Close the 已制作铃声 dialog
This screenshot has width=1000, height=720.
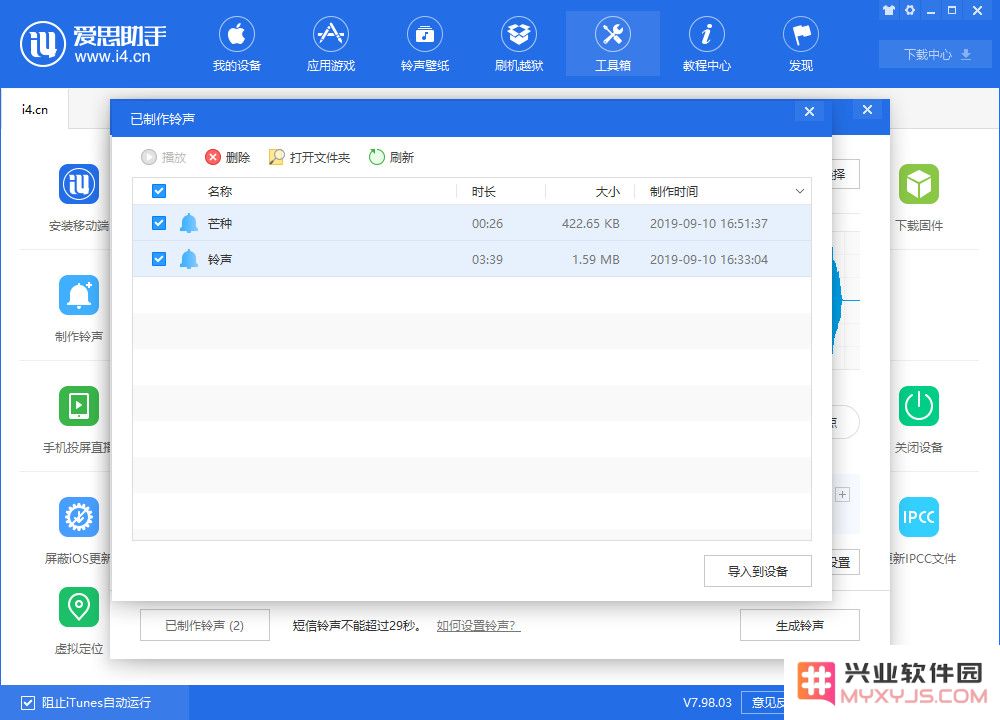(809, 112)
